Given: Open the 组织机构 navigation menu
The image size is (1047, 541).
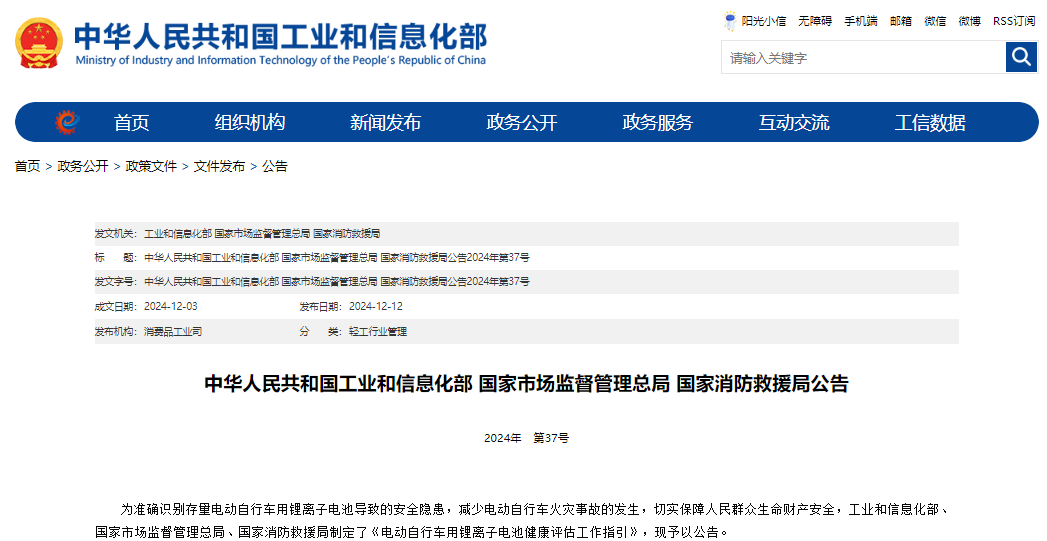Looking at the screenshot, I should 249,123.
